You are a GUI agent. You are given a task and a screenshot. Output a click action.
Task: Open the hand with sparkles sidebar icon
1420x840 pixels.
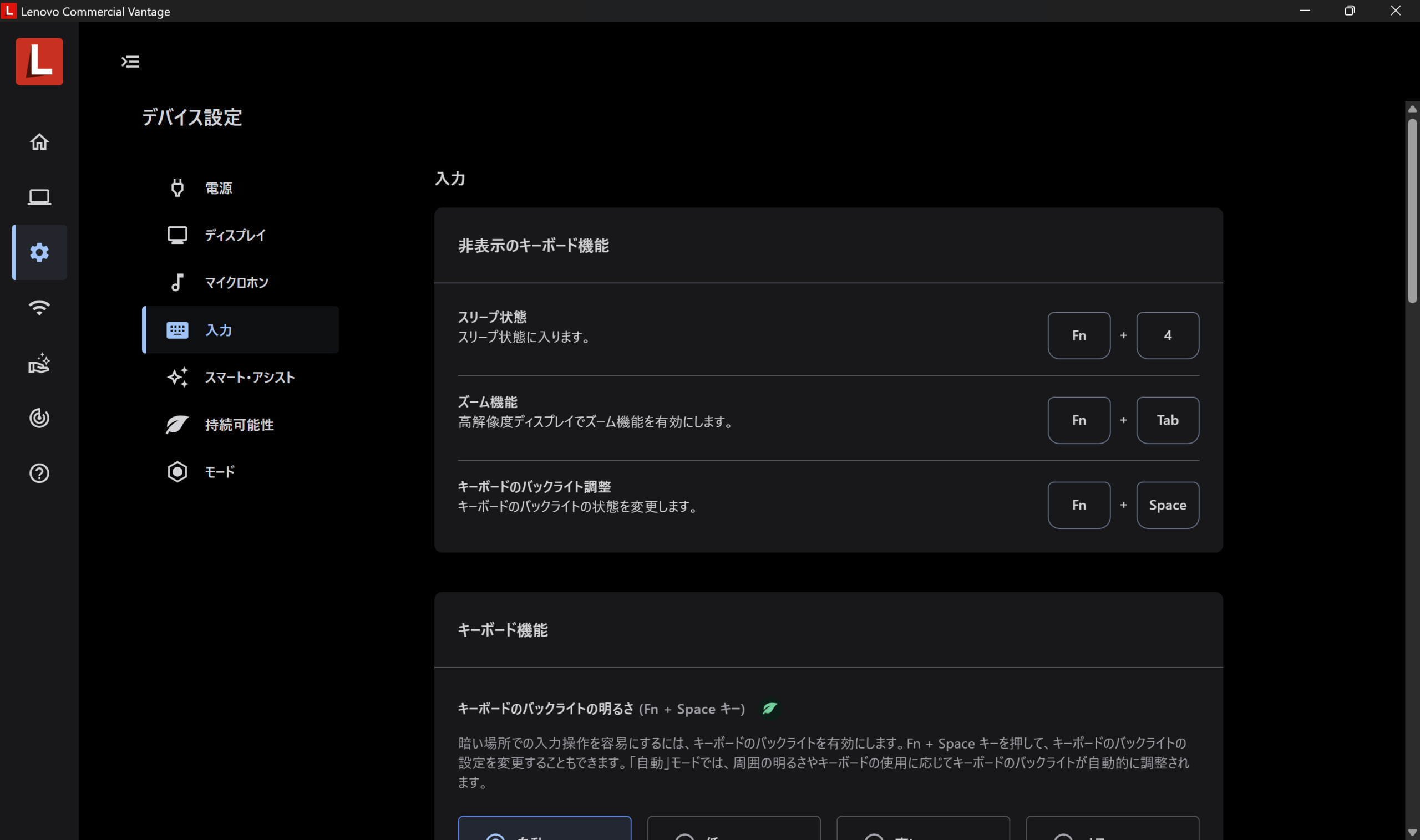click(x=39, y=363)
